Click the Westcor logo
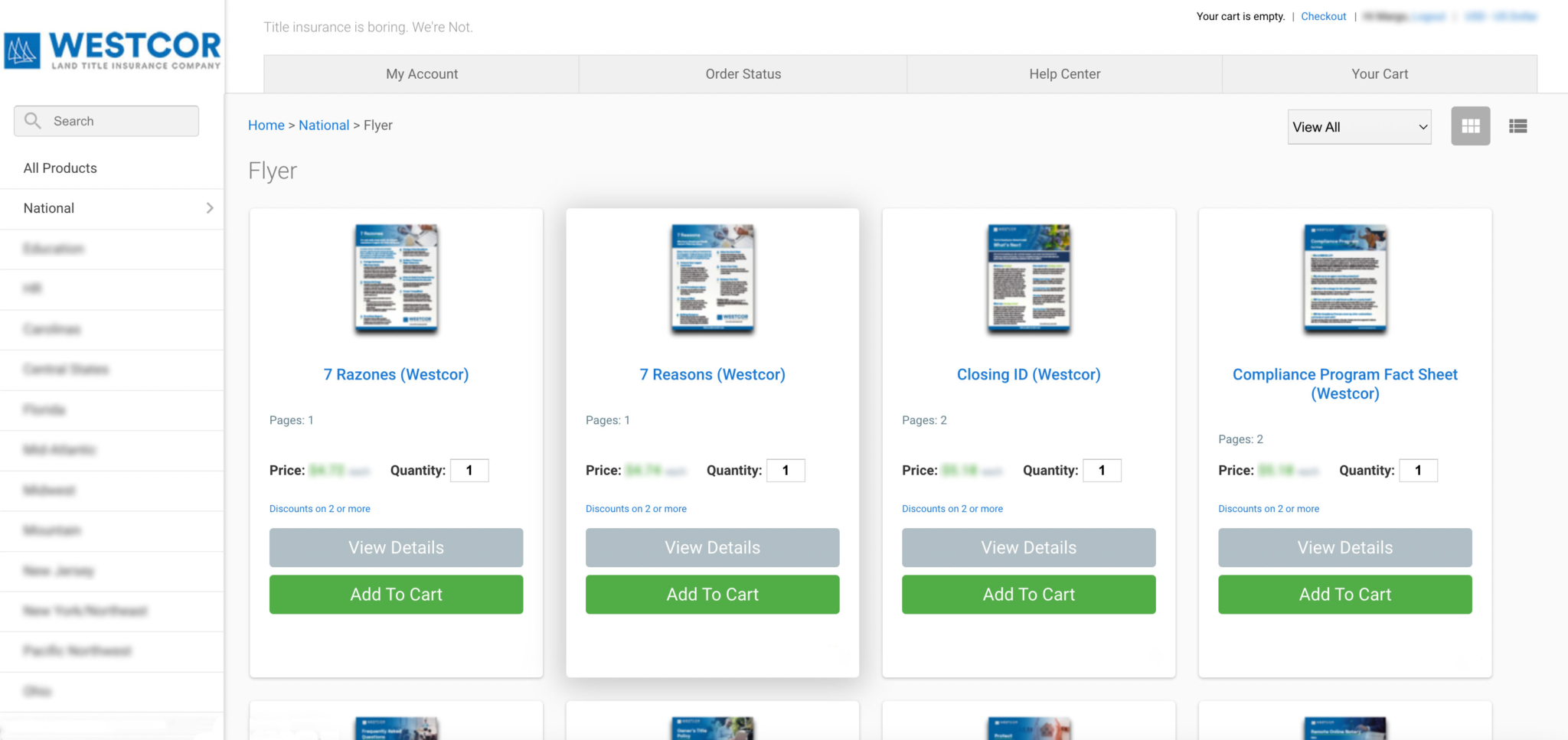Image resolution: width=1568 pixels, height=740 pixels. (x=113, y=51)
